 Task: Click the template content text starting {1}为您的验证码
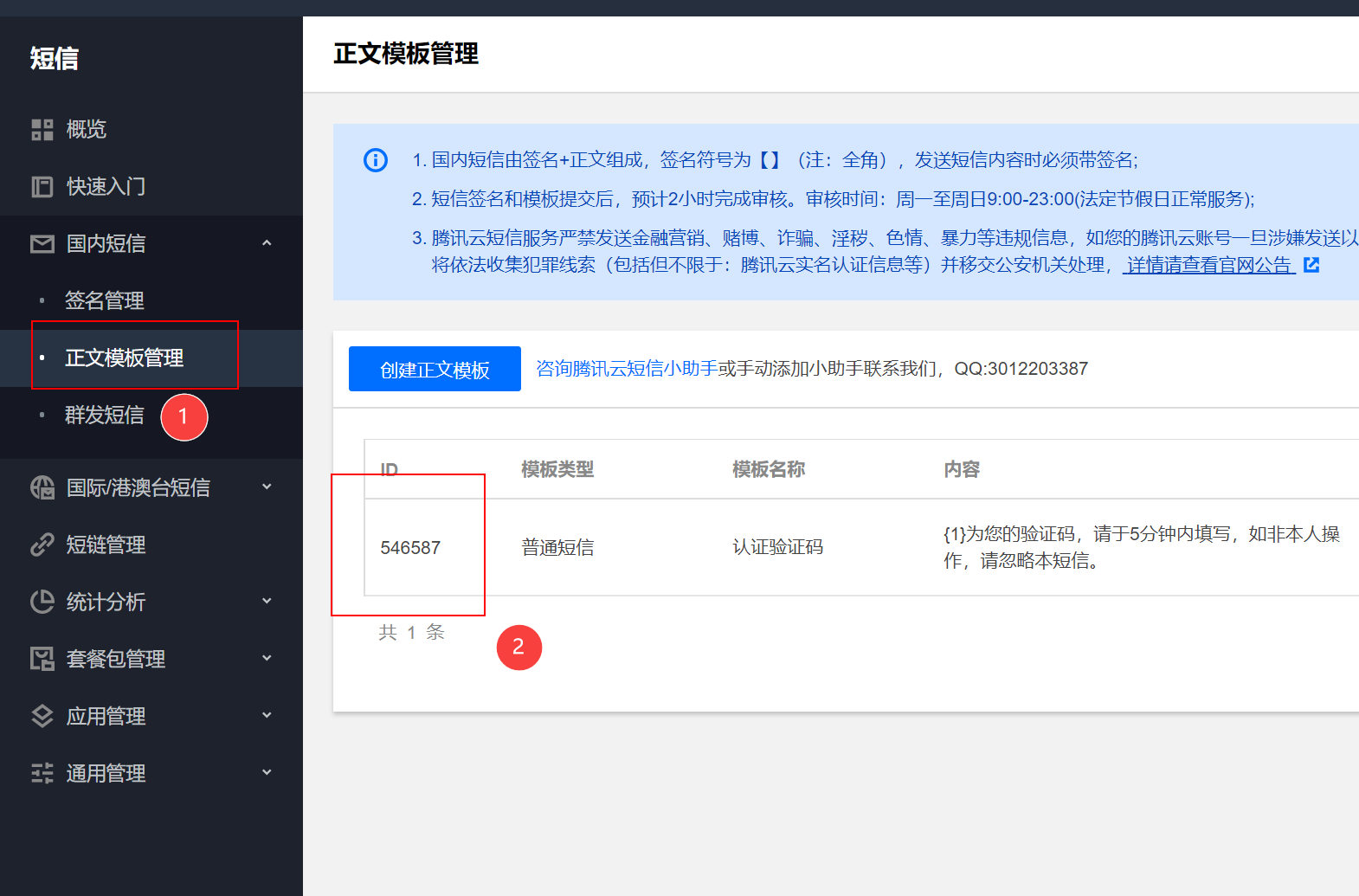tap(1142, 547)
